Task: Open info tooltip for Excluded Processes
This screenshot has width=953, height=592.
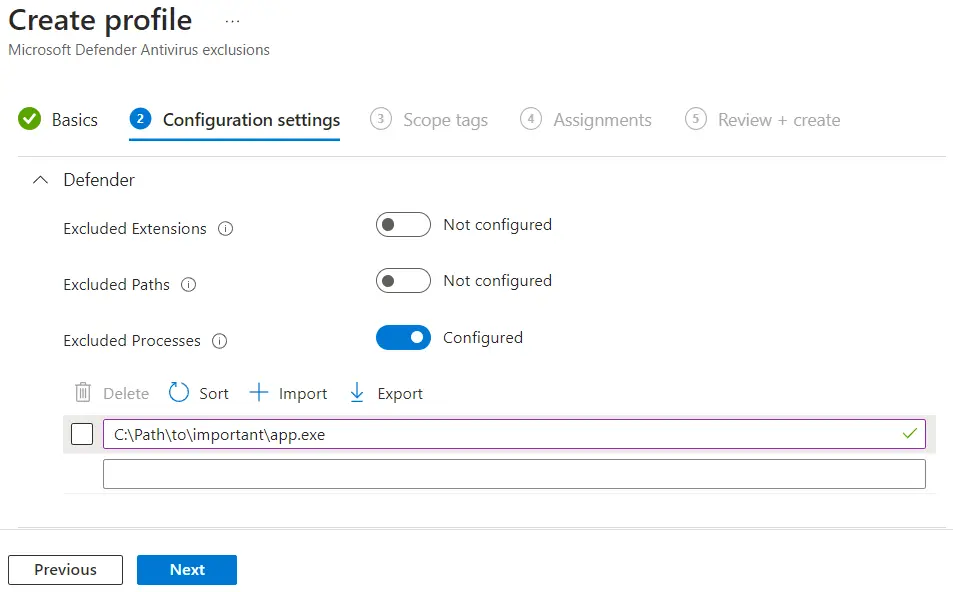Action: click(x=220, y=341)
